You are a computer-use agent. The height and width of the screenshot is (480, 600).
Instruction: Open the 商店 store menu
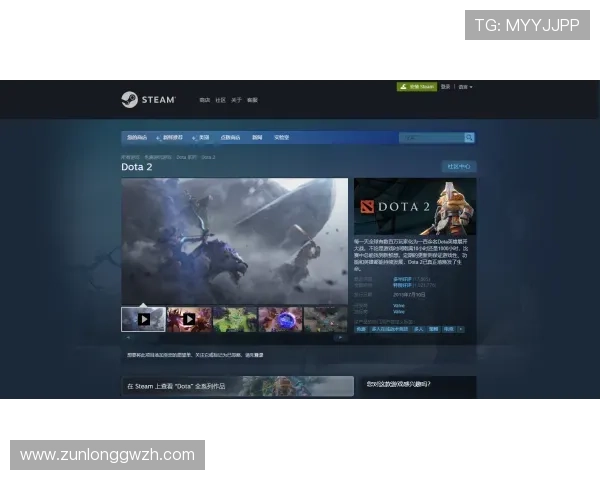[x=205, y=100]
